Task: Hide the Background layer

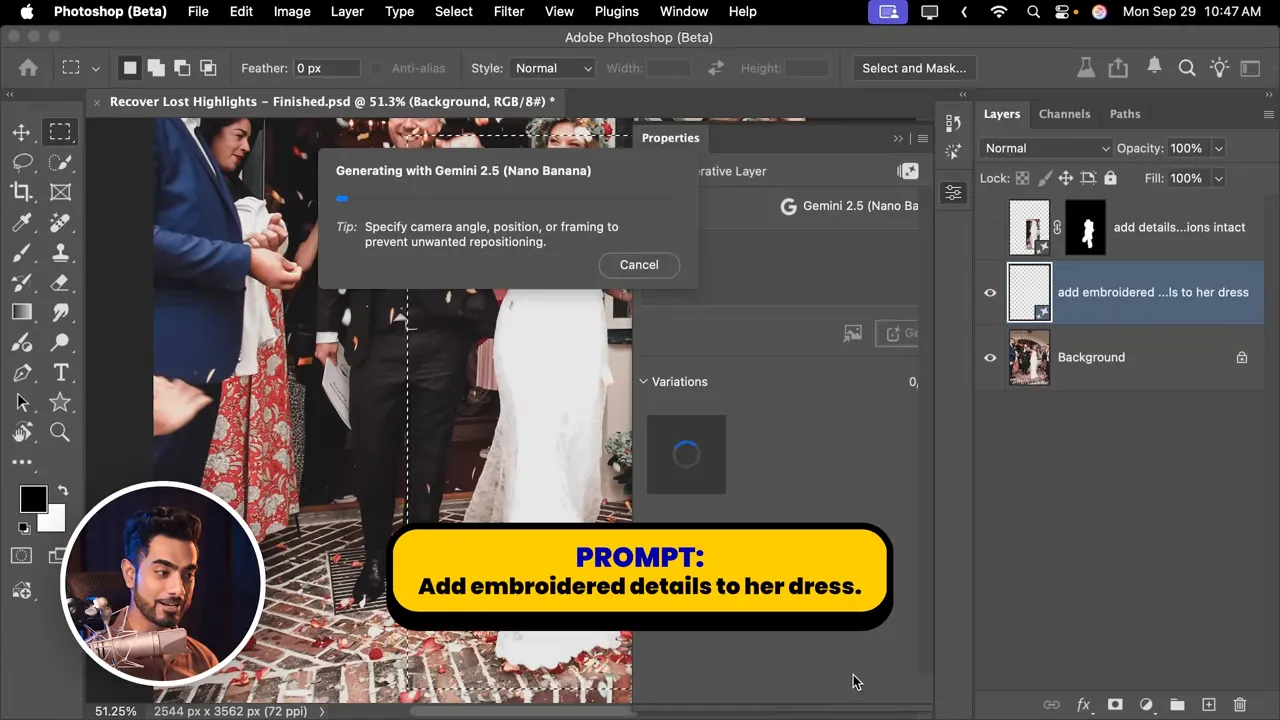Action: click(990, 357)
